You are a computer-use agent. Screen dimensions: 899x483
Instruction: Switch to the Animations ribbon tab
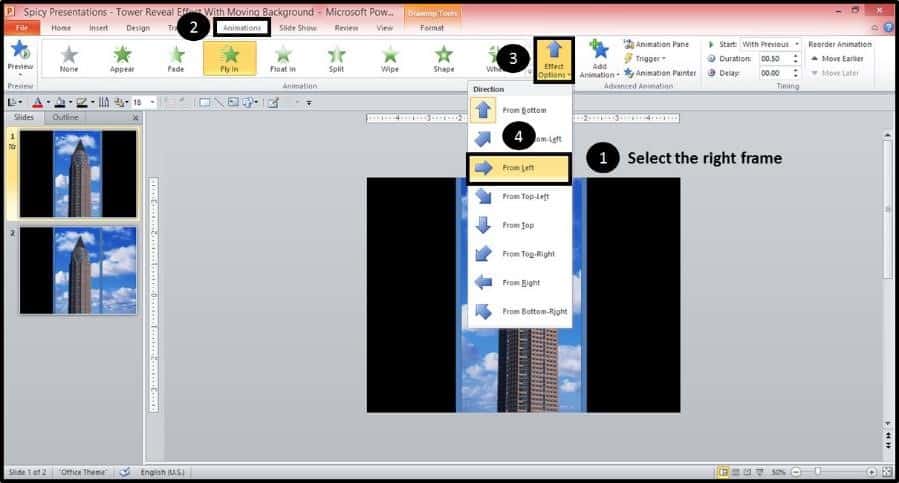pyautogui.click(x=242, y=28)
